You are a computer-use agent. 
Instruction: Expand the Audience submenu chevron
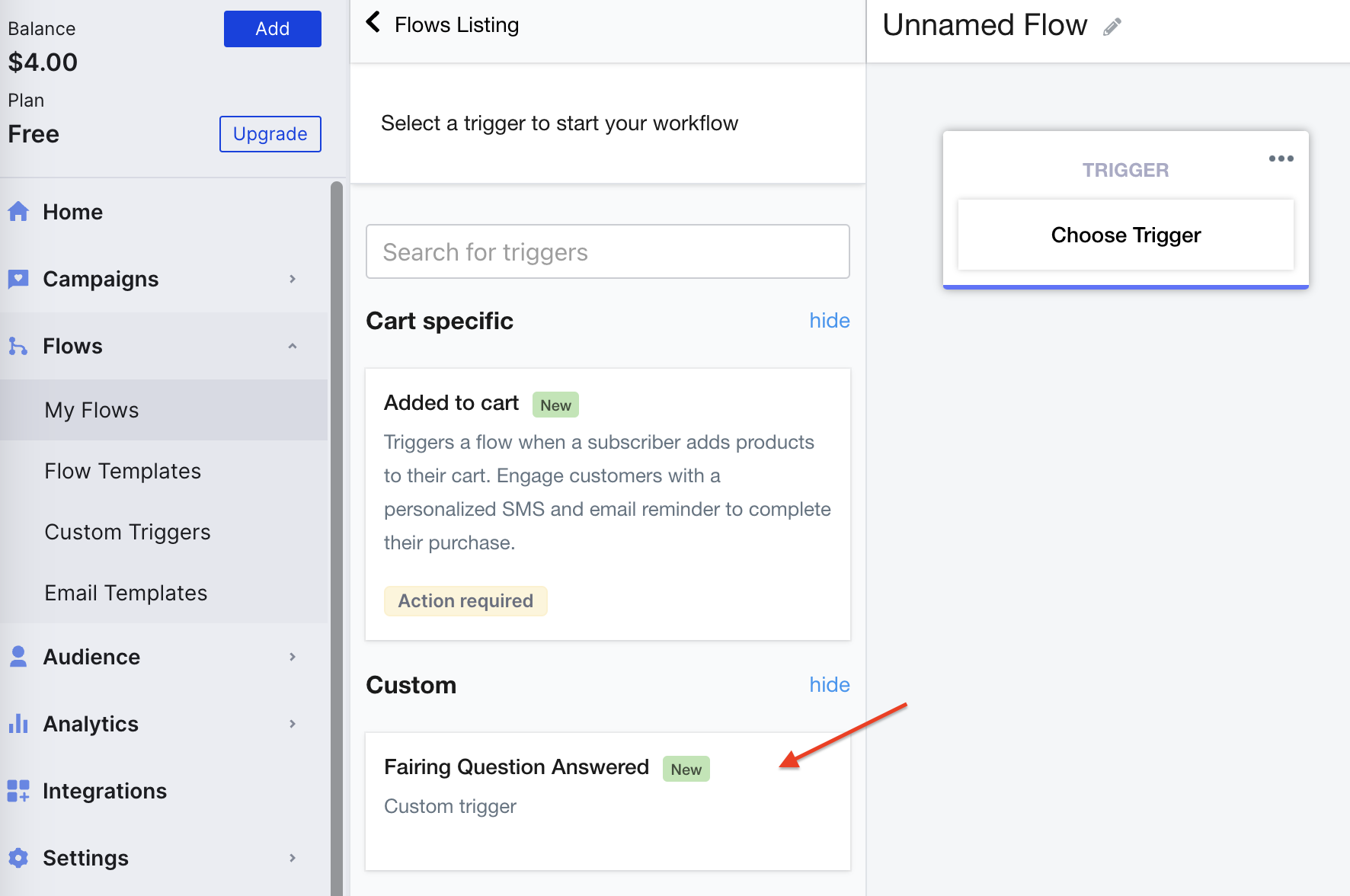(x=293, y=656)
